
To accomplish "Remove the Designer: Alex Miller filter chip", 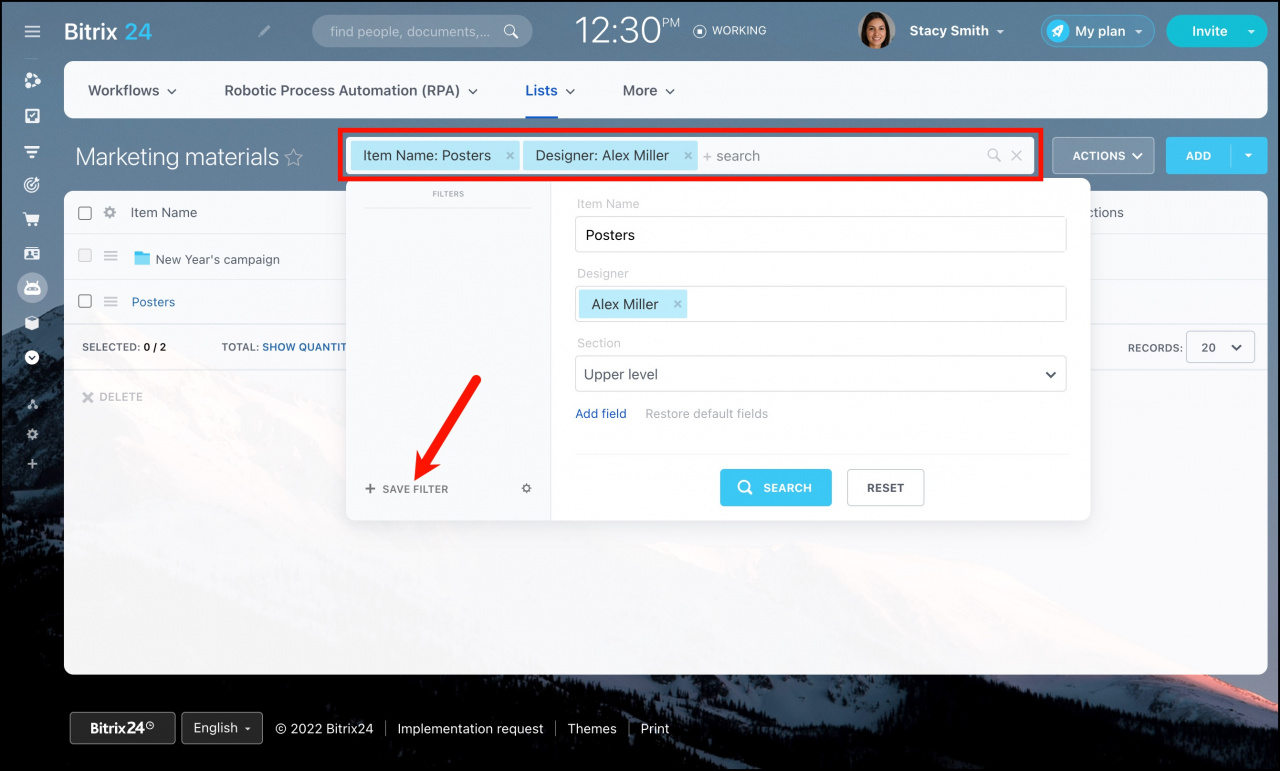I will [688, 156].
